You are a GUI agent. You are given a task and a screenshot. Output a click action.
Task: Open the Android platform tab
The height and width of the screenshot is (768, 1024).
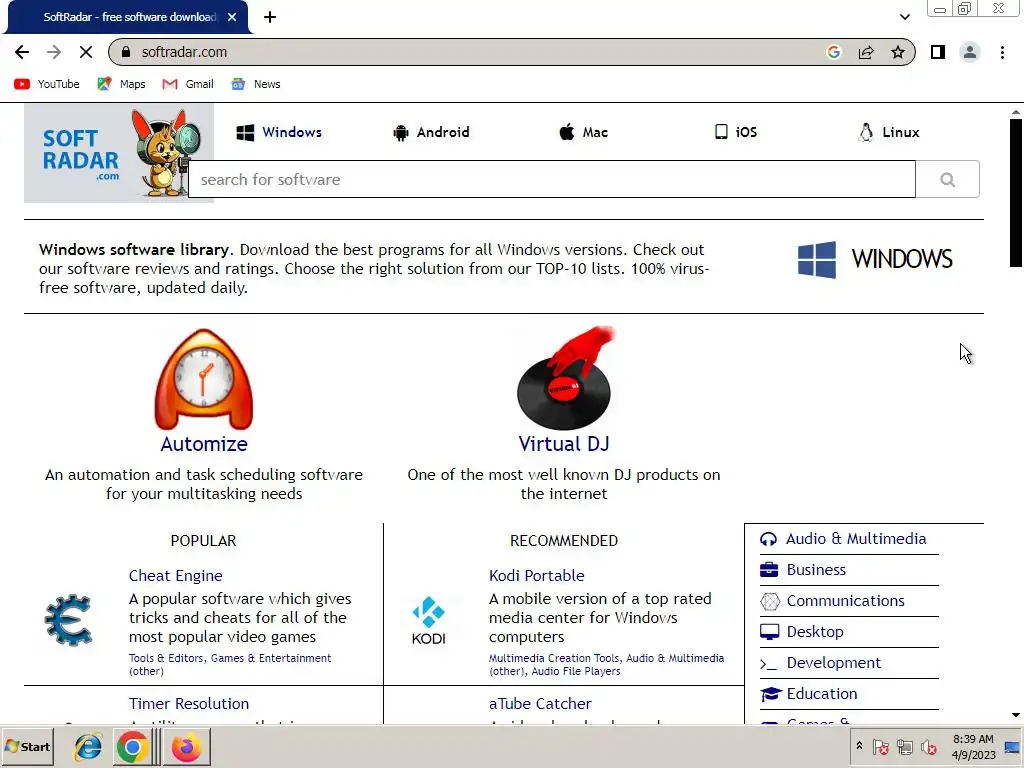coord(431,133)
